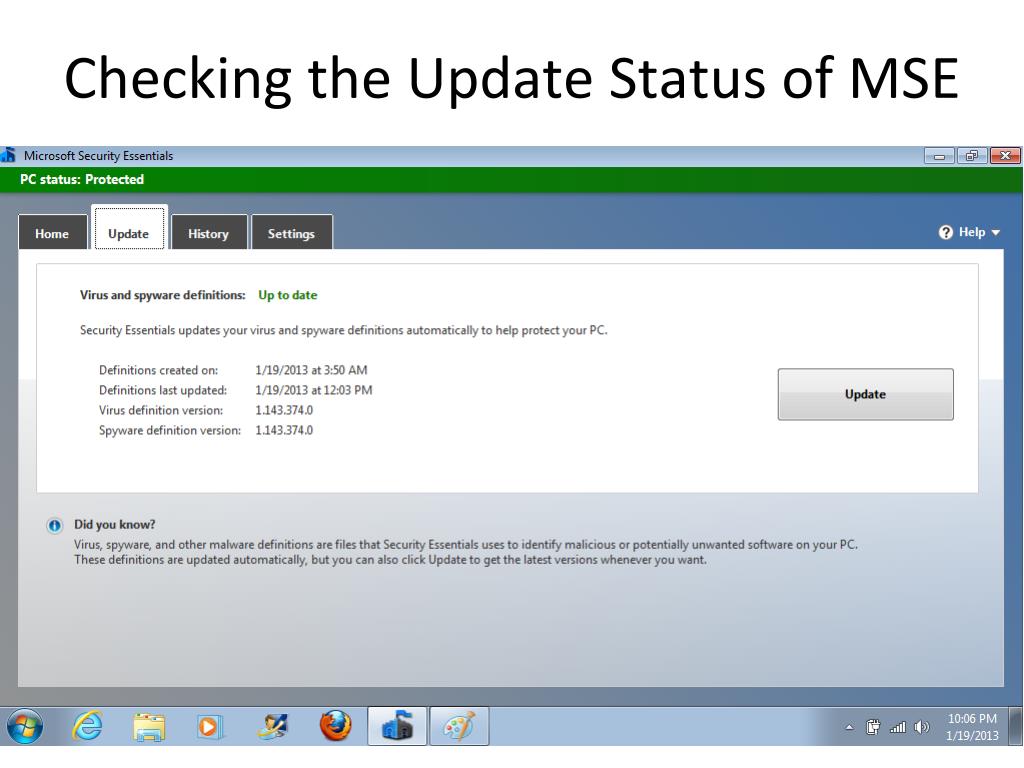This screenshot has height=768, width=1024.
Task: Close the Microsoft Security Essentials window
Action: (1005, 156)
